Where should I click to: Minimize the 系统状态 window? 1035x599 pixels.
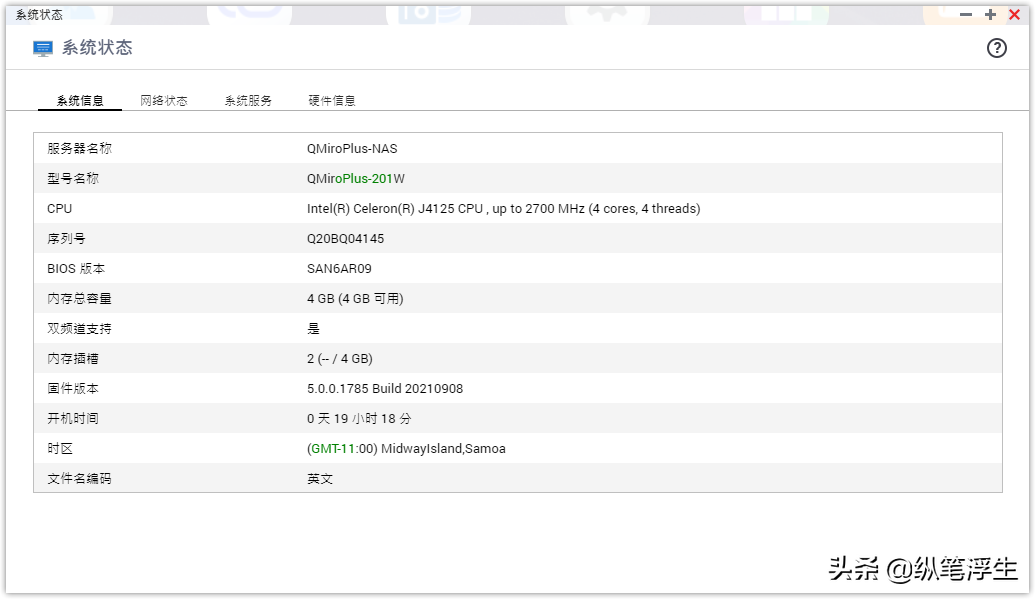(966, 15)
